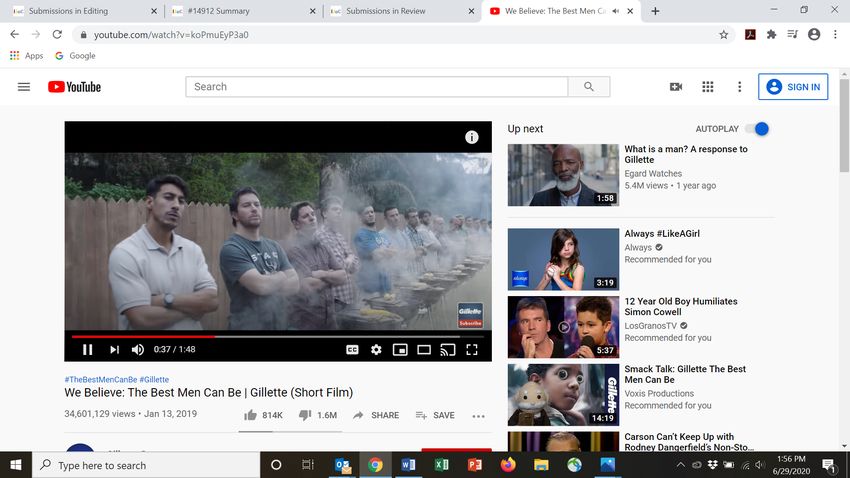Open Word from the taskbar
Viewport: 850px width, 478px height.
[408, 465]
